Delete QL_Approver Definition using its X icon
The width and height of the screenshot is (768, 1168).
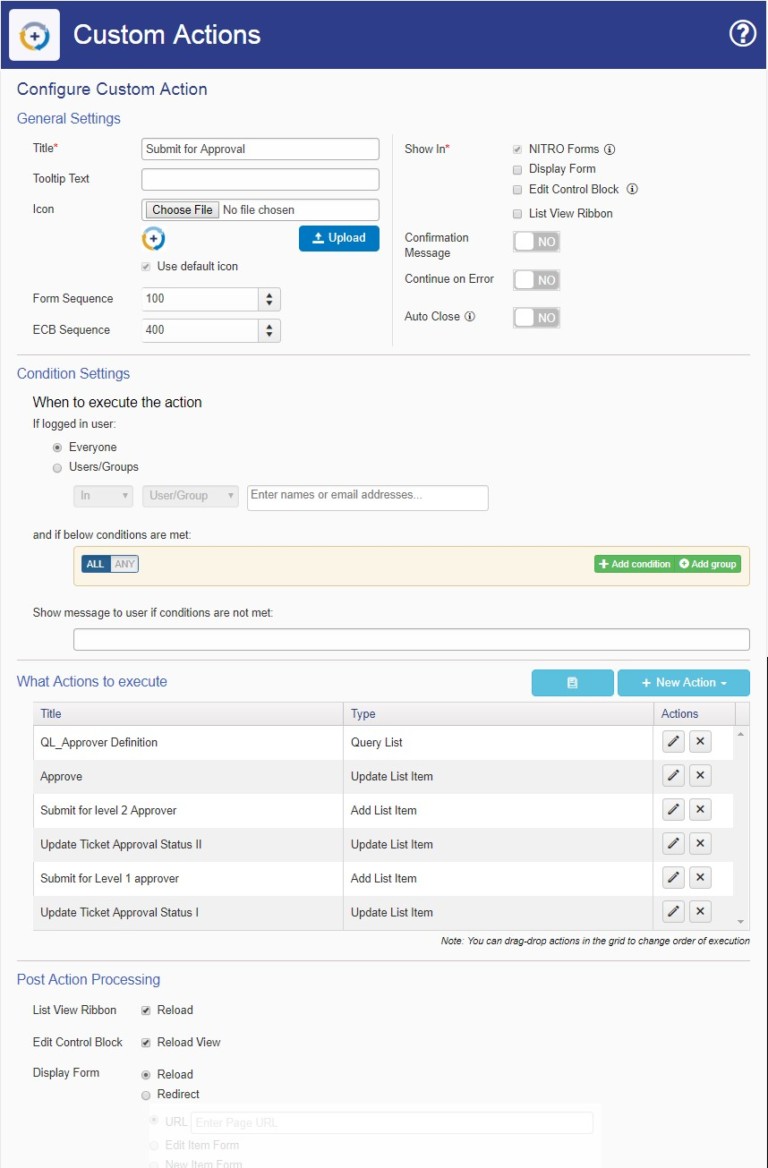[700, 741]
